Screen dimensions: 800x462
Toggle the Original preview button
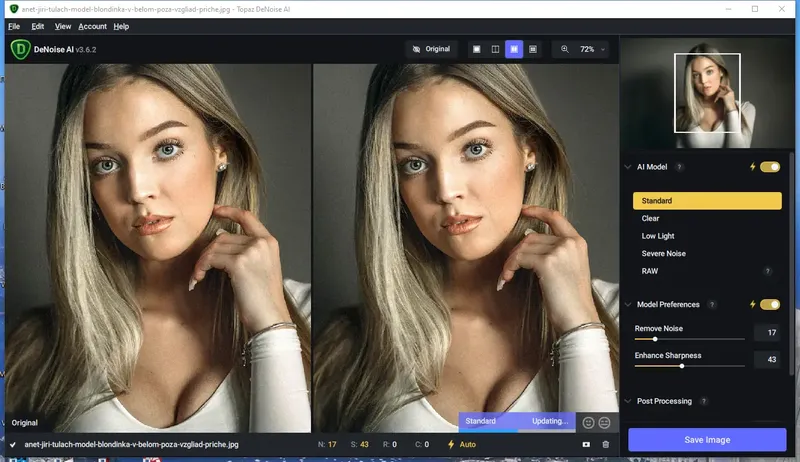click(x=431, y=49)
